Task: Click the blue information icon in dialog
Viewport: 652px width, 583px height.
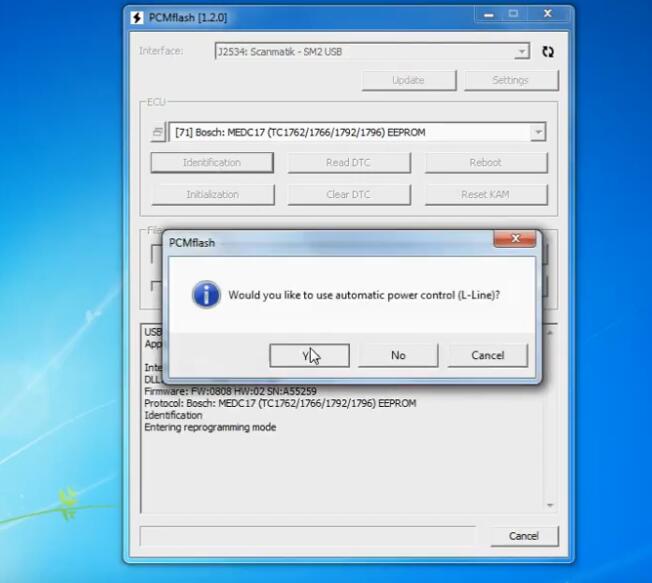Action: 206,295
